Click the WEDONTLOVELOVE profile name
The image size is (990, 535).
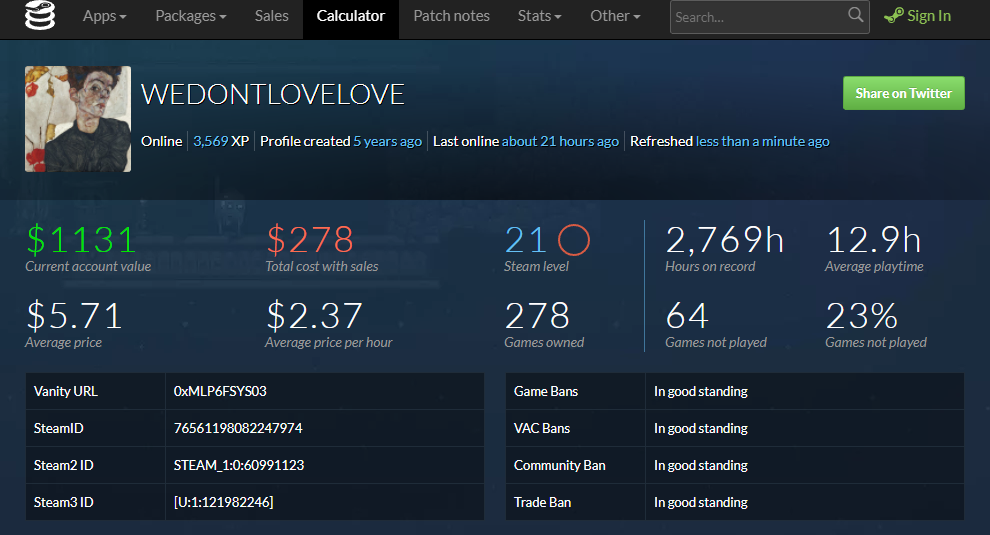272,95
